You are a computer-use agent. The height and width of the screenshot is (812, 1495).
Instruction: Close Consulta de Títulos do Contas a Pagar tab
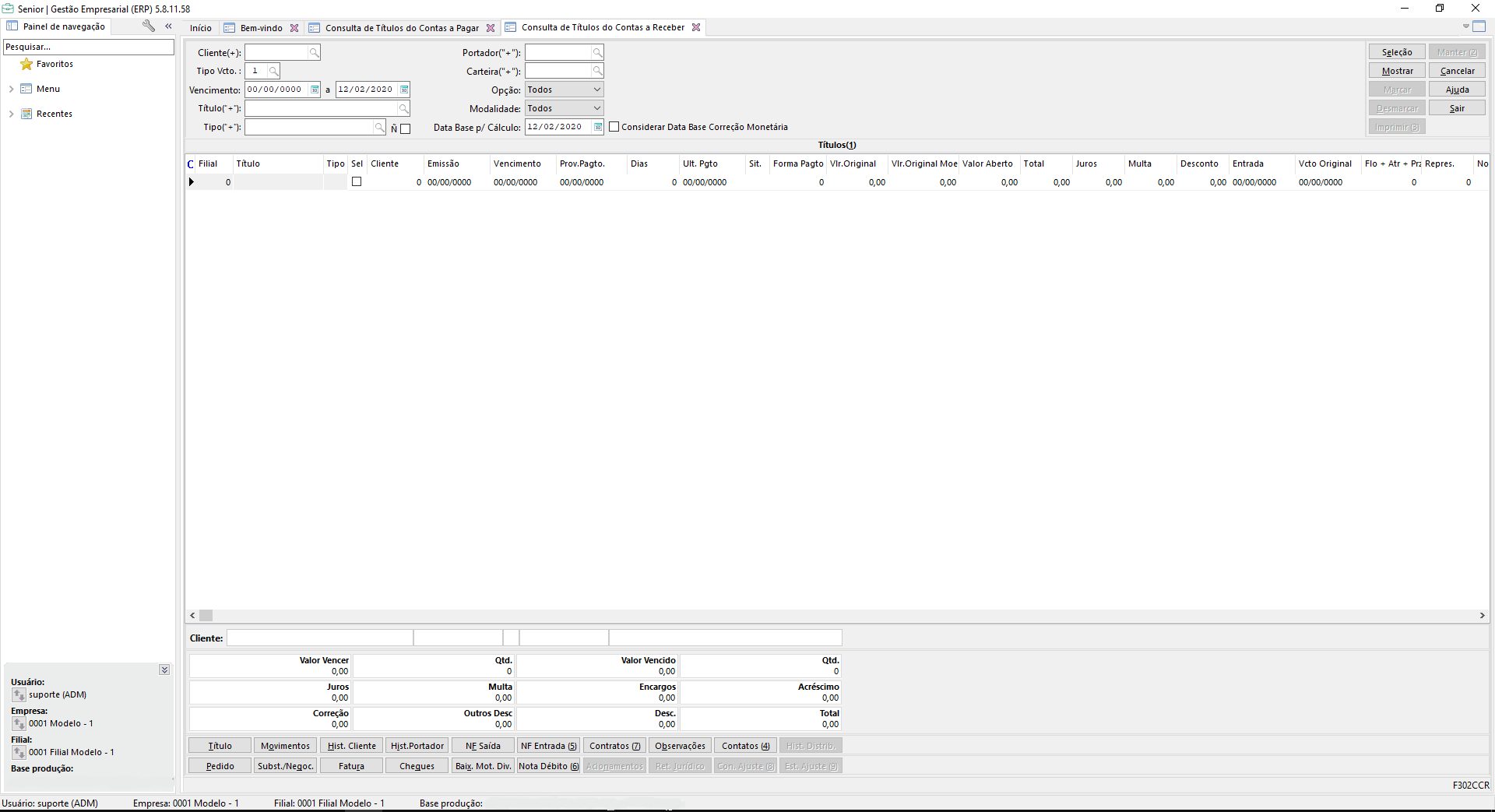coord(491,28)
